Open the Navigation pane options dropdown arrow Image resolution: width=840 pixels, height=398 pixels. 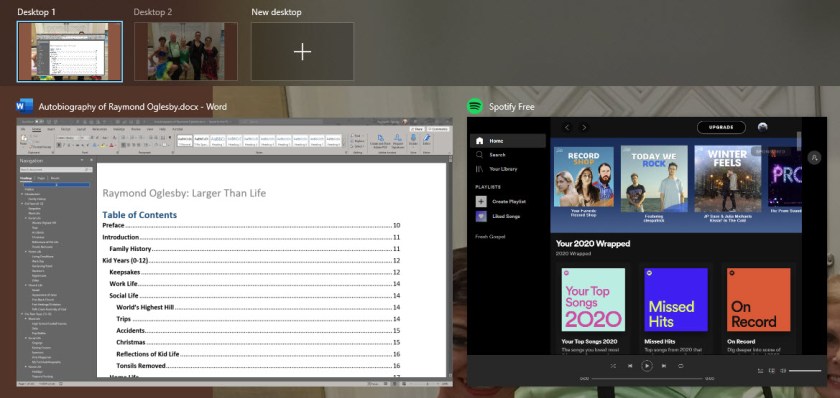[83, 160]
